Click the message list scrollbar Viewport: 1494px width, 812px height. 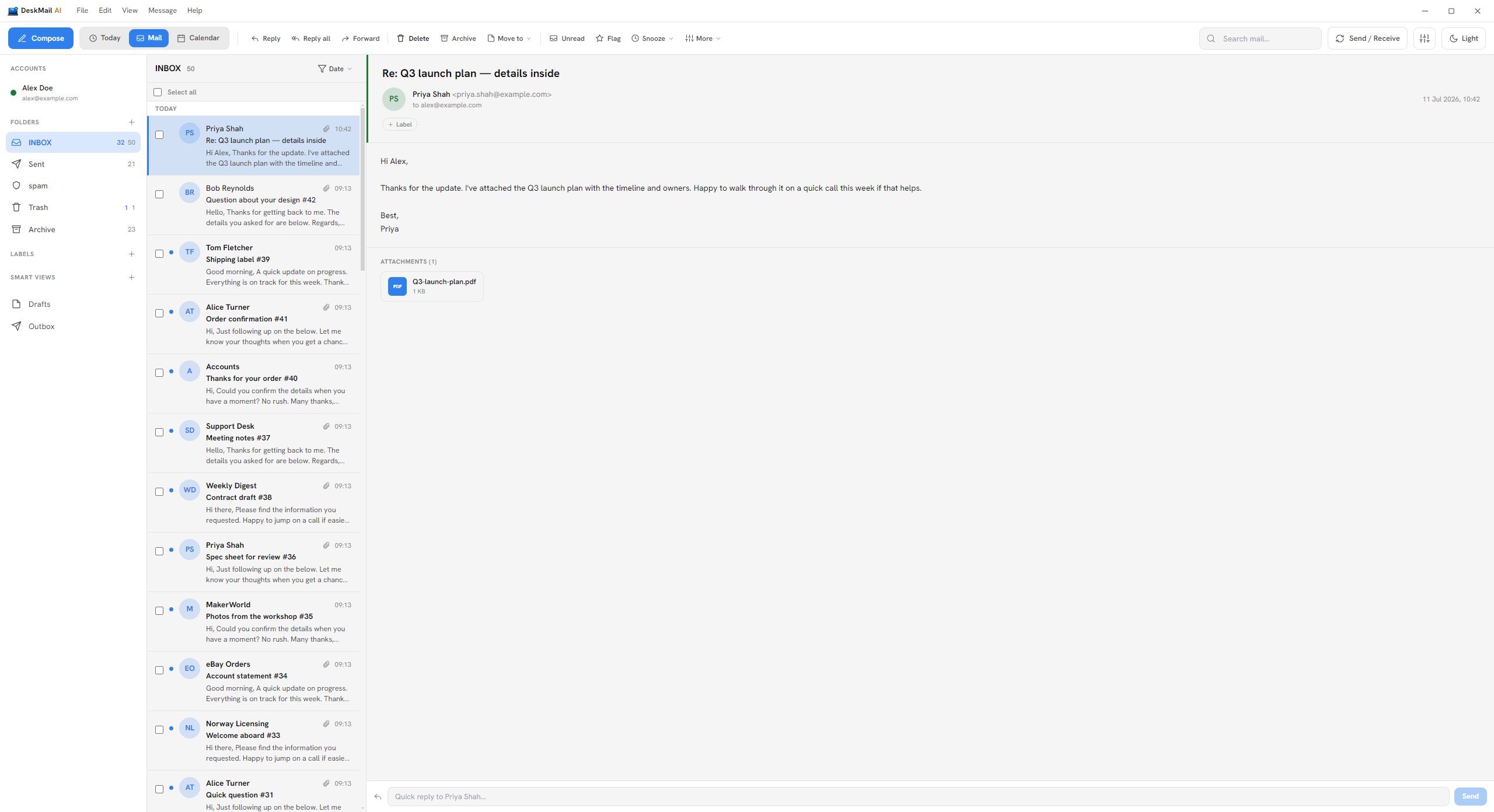362,189
